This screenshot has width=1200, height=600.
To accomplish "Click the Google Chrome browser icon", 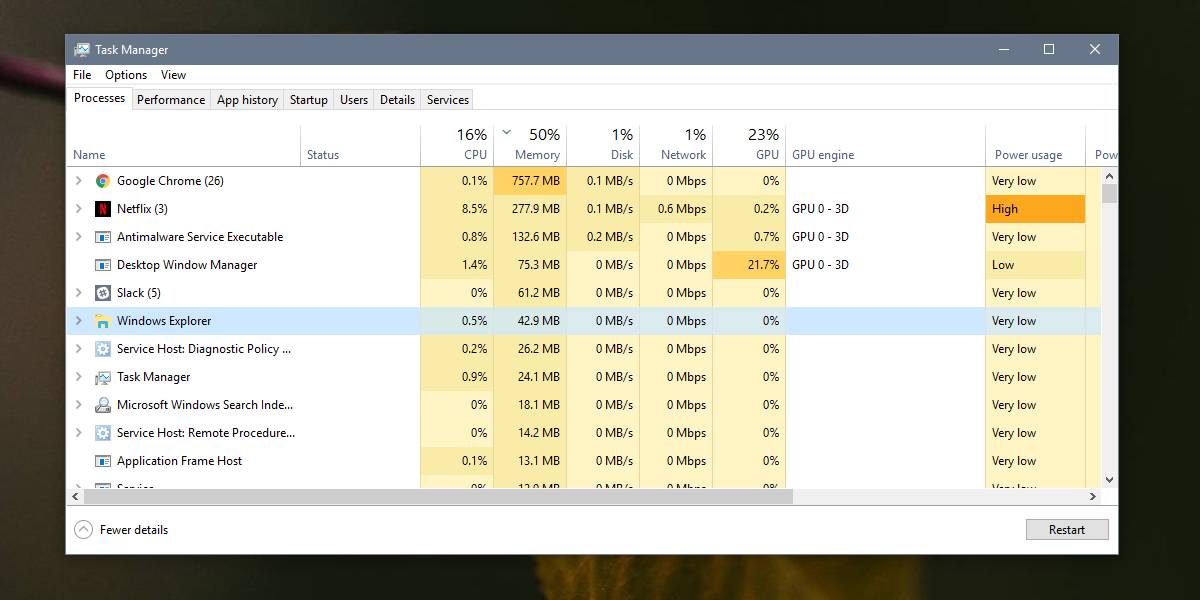I will [x=101, y=181].
